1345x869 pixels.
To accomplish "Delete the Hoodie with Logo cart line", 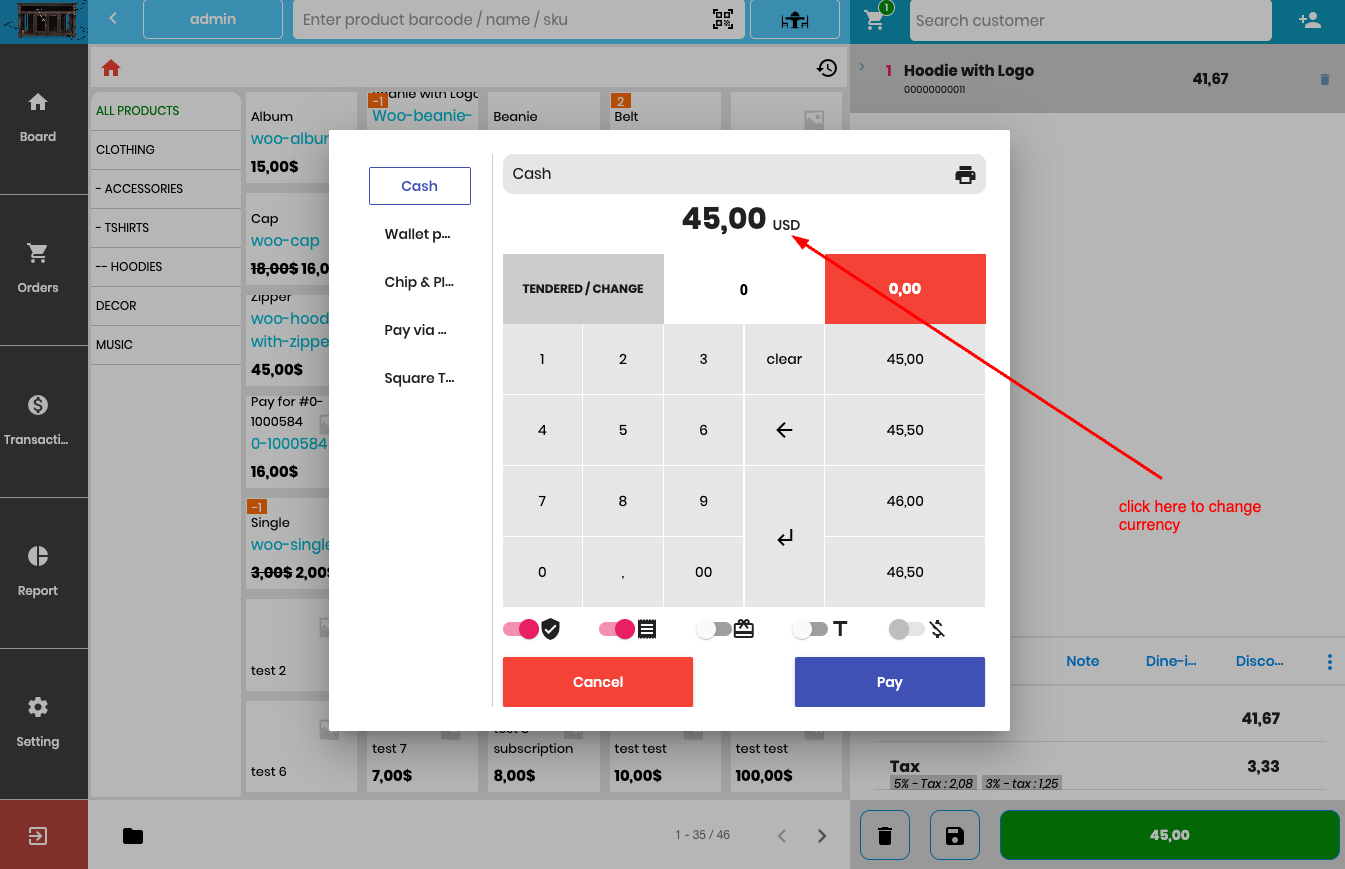I will pyautogui.click(x=1325, y=80).
